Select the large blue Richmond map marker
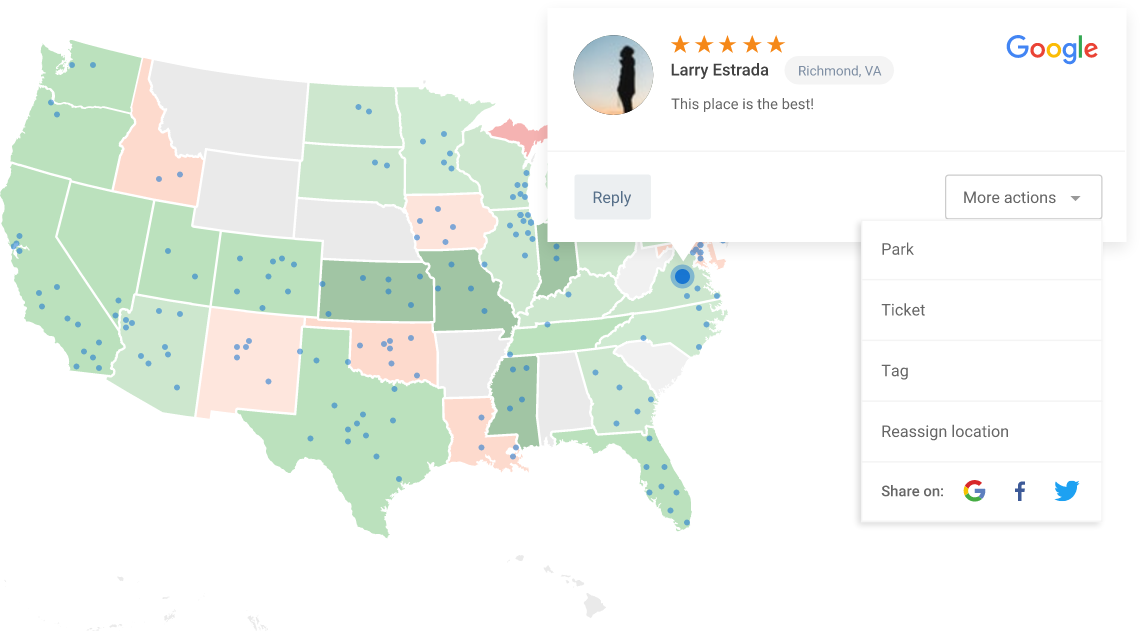The height and width of the screenshot is (631, 1146). tap(683, 276)
